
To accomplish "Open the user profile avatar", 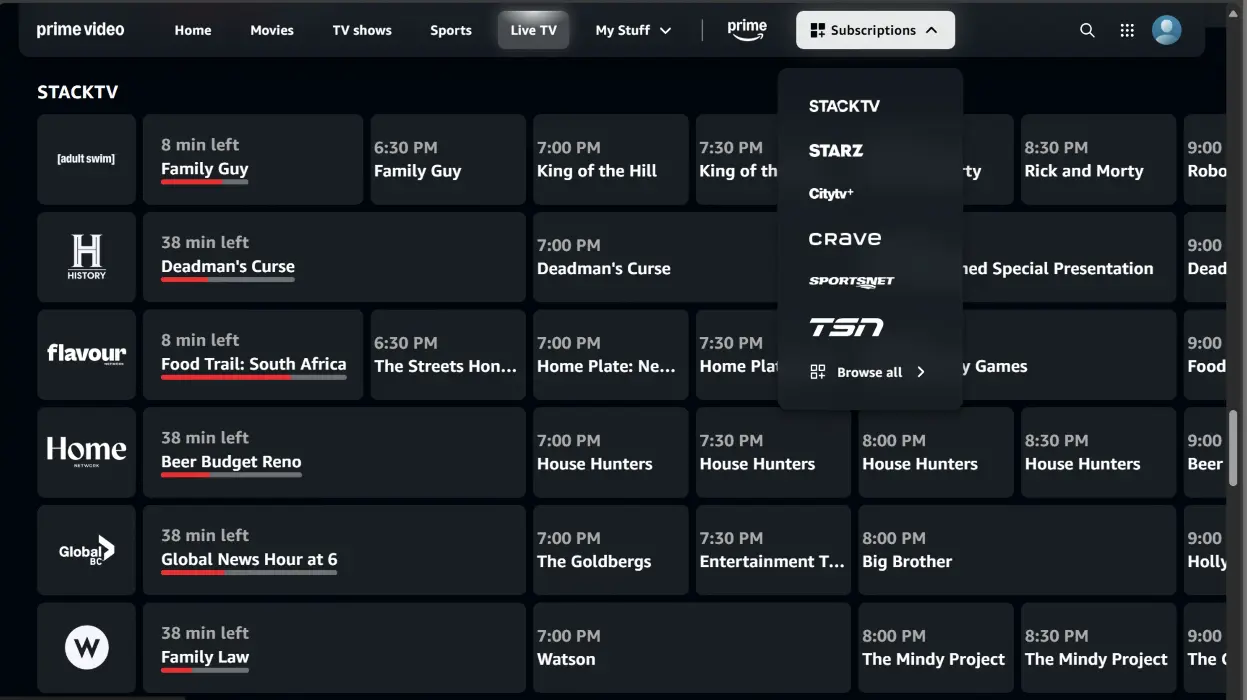I will pos(1167,30).
